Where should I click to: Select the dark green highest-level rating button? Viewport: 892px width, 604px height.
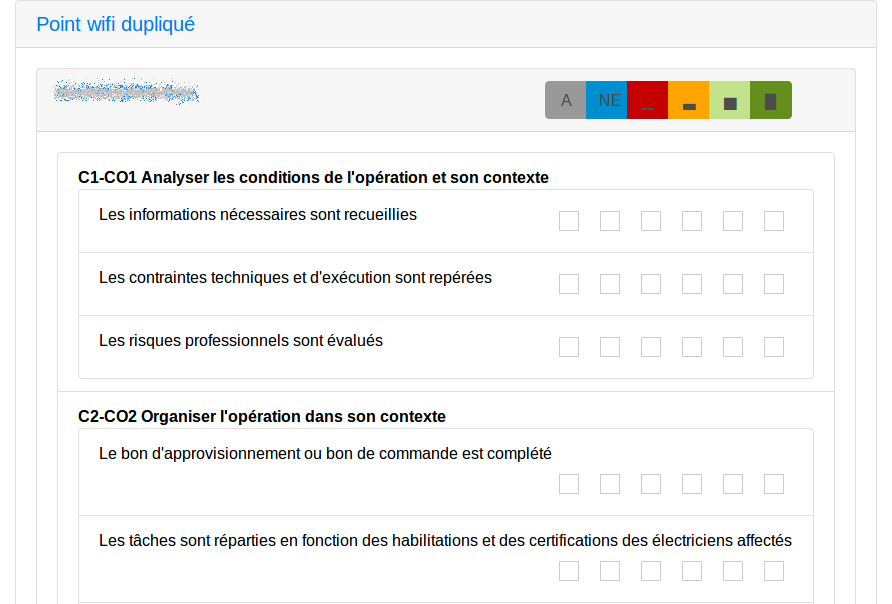point(770,100)
